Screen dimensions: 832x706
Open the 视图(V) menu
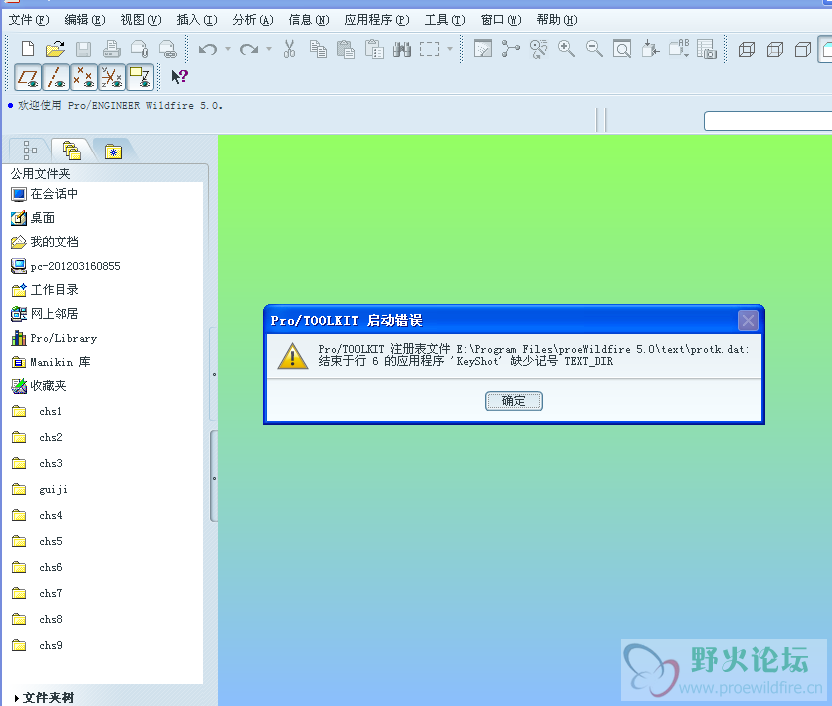coord(141,20)
